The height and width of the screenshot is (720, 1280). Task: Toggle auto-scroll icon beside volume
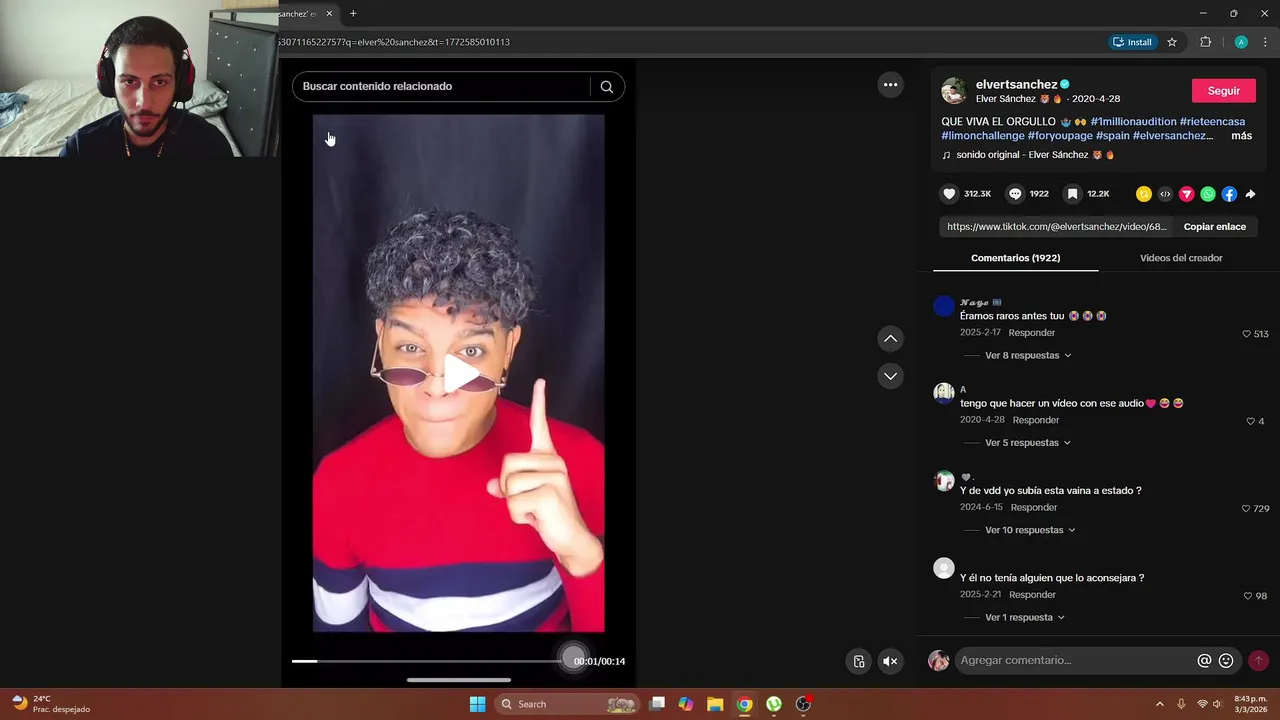point(858,661)
